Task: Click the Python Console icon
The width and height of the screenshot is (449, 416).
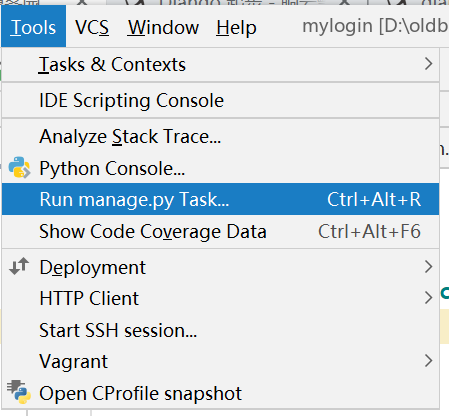Action: 19,167
